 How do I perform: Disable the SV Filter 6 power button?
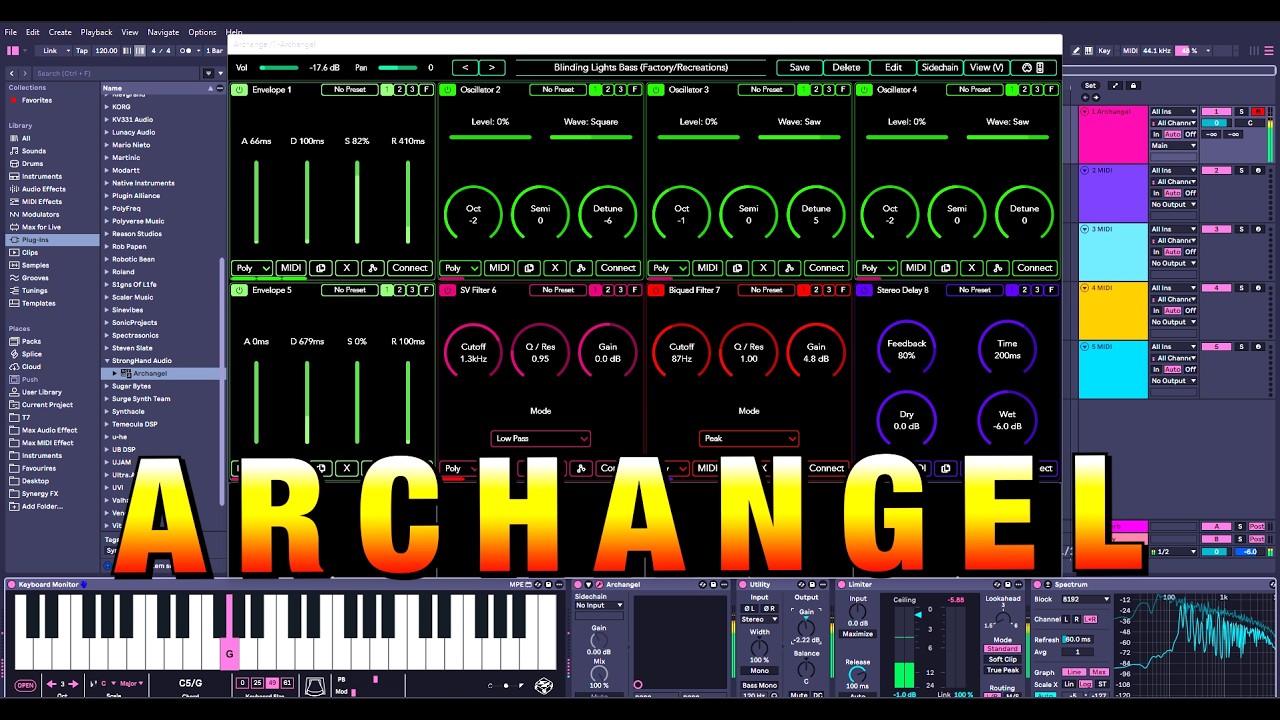click(448, 290)
